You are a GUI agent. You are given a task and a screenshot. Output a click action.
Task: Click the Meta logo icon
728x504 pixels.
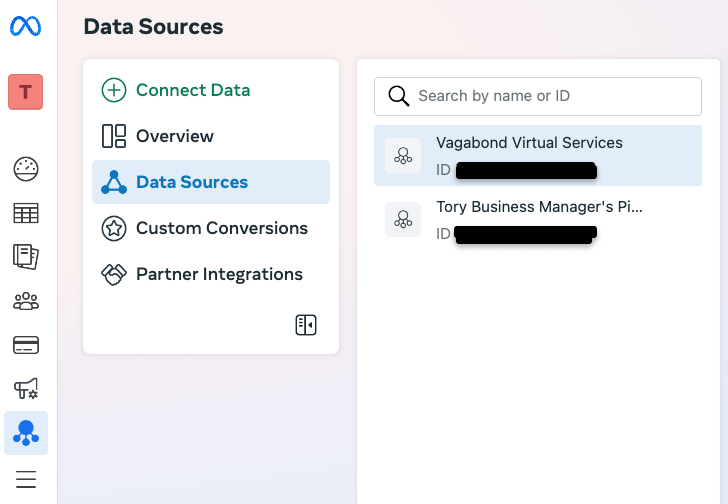(x=26, y=26)
